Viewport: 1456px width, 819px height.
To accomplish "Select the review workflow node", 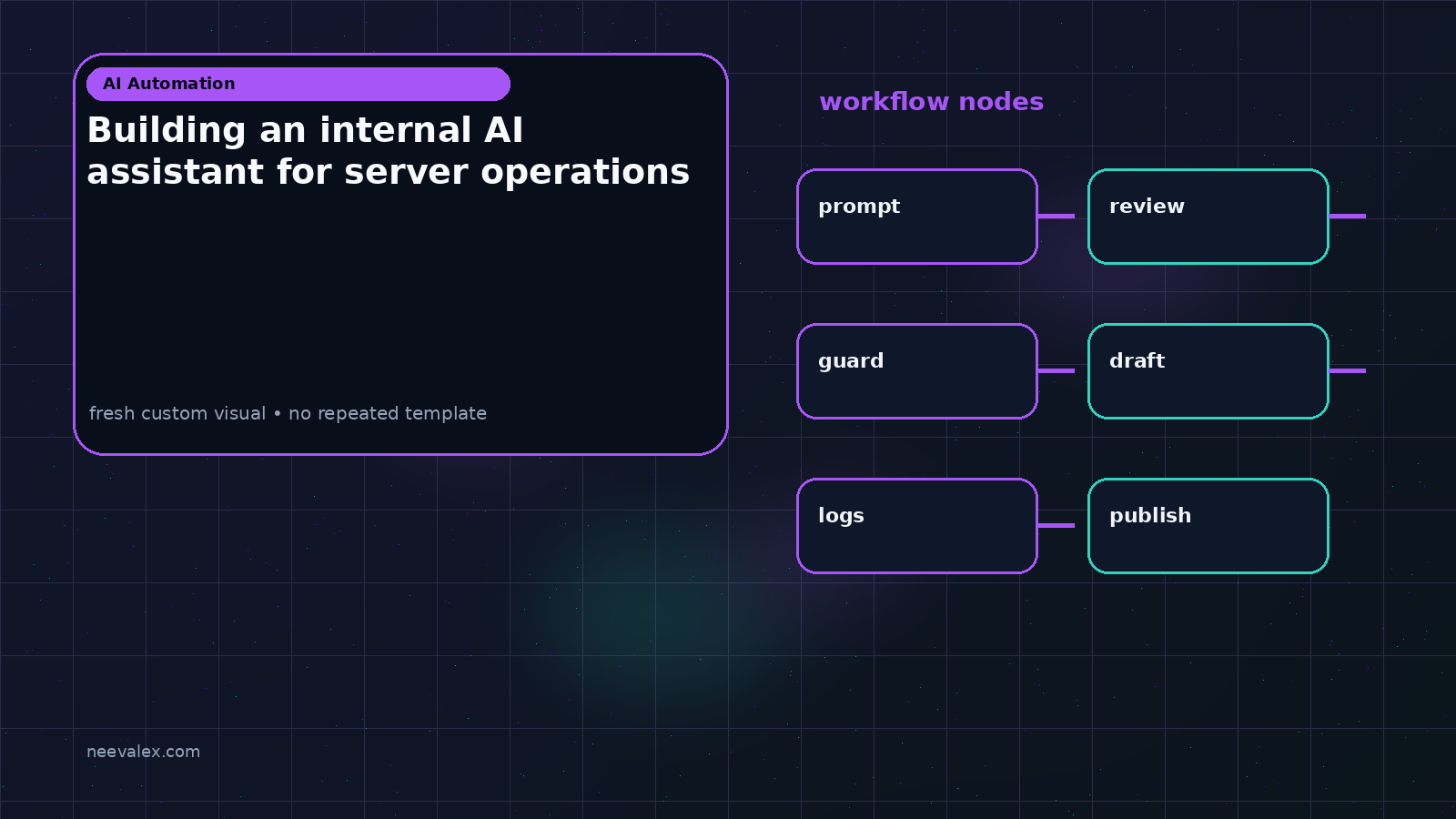I will (1208, 217).
